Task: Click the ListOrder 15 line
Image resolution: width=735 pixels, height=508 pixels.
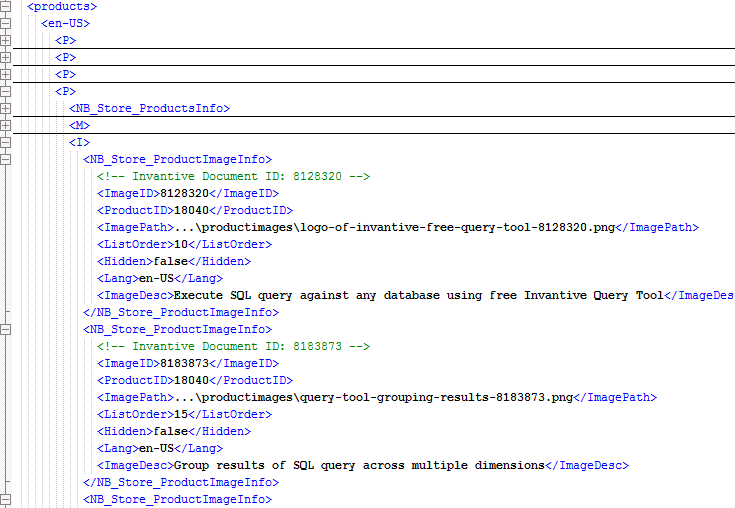Action: point(184,414)
